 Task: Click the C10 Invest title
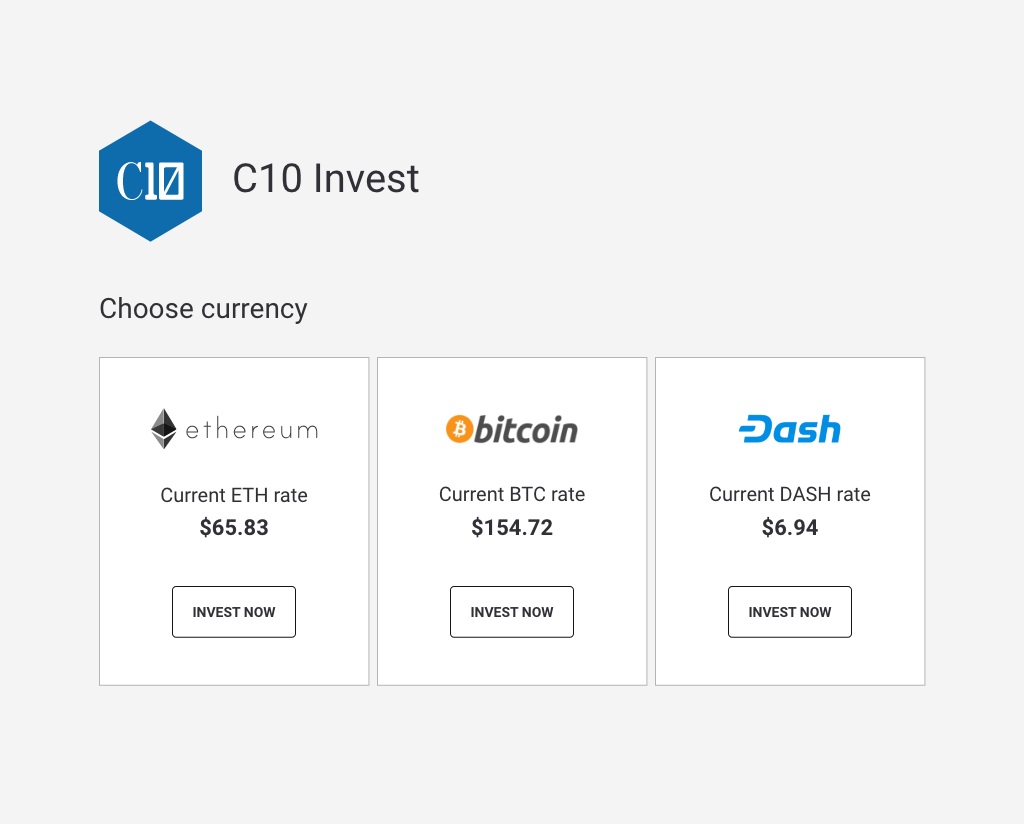pyautogui.click(x=326, y=178)
